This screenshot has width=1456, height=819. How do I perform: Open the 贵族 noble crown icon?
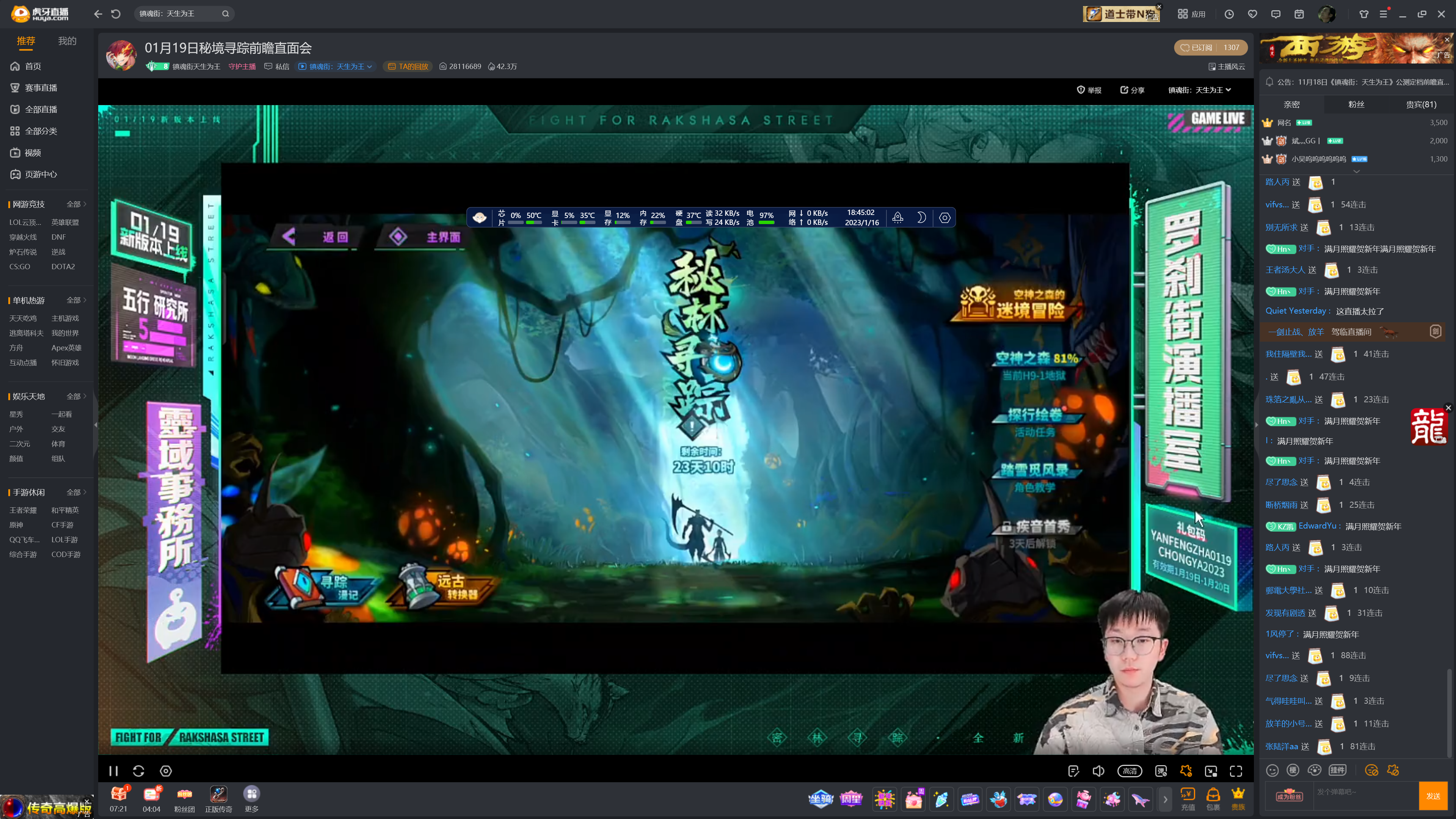[x=1238, y=799]
